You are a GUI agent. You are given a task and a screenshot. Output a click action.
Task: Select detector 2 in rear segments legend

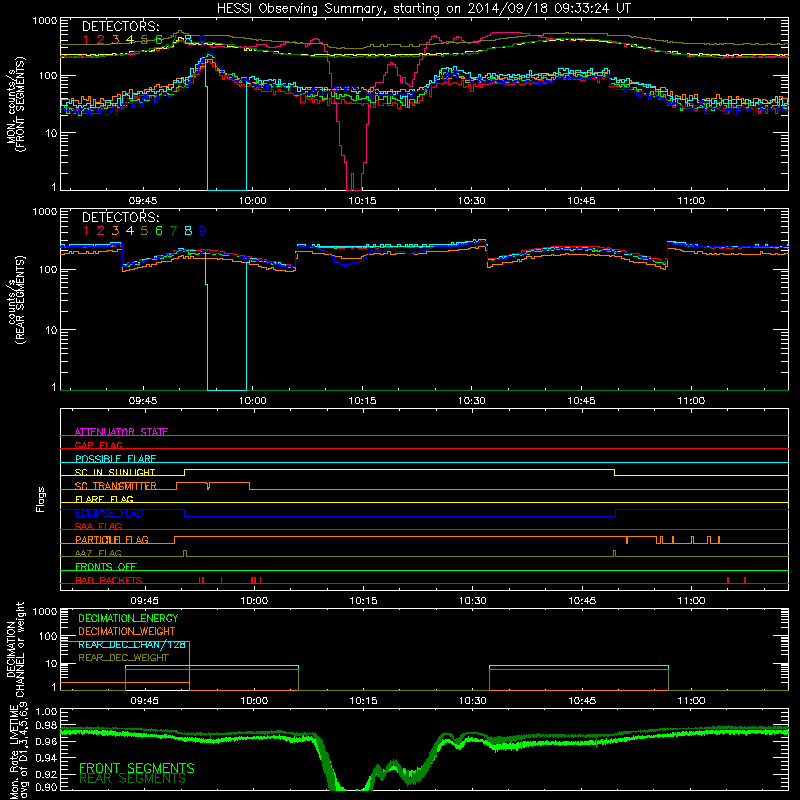click(101, 231)
